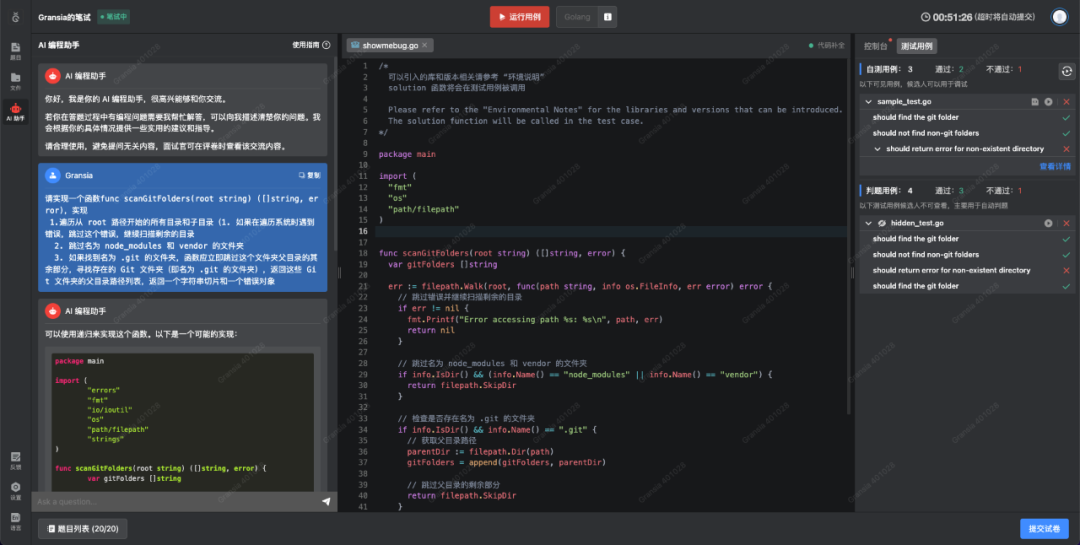
Task: Click the red 运行用例 run button
Action: (x=519, y=17)
